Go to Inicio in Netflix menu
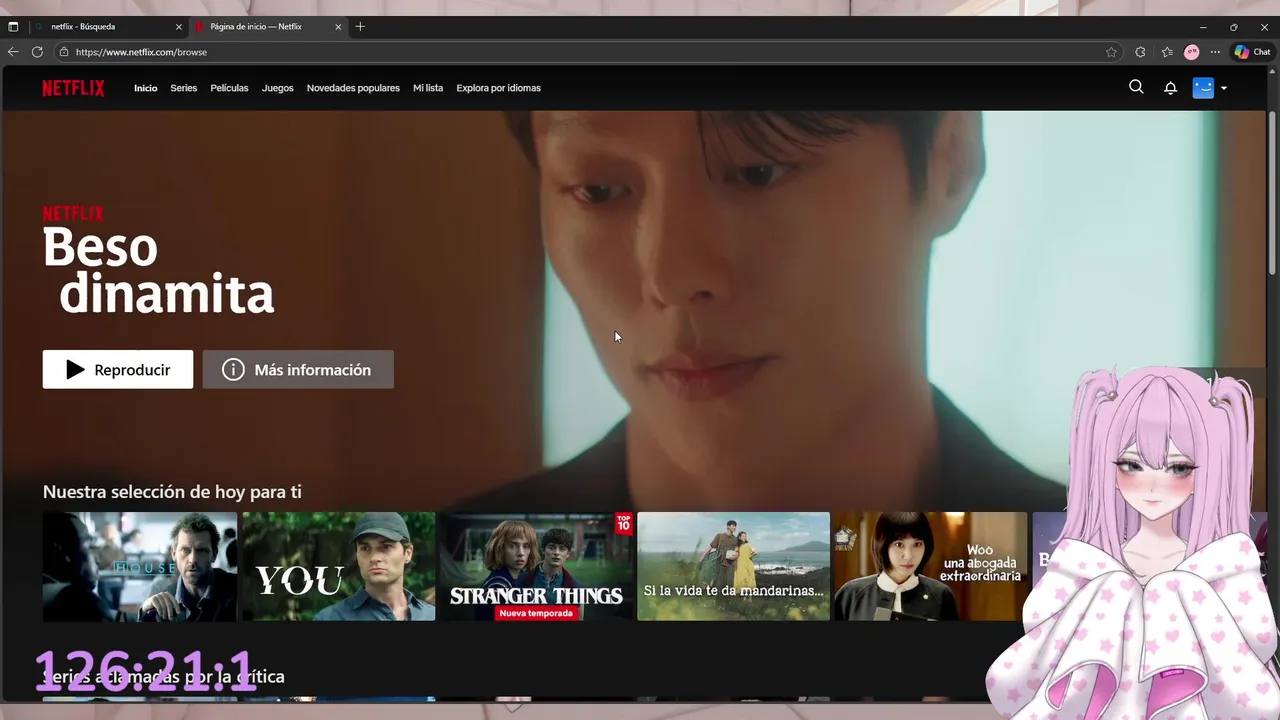Viewport: 1280px width, 720px height. click(x=146, y=88)
